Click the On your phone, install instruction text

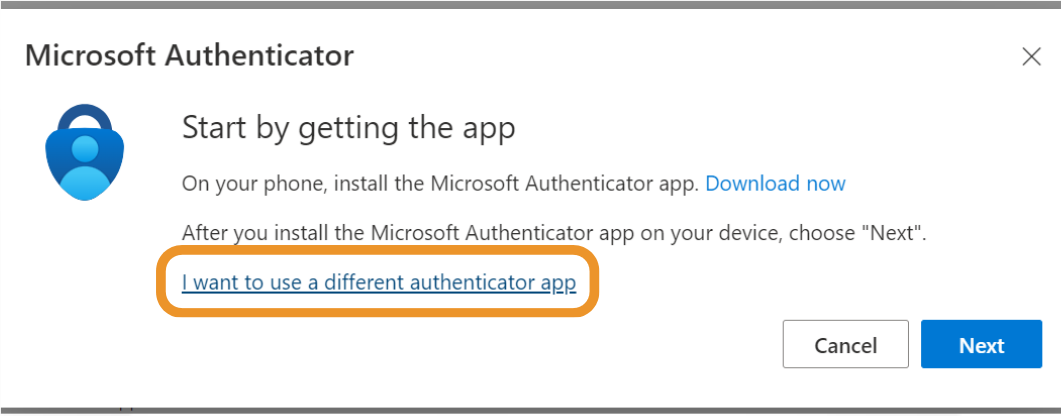pyautogui.click(x=440, y=183)
